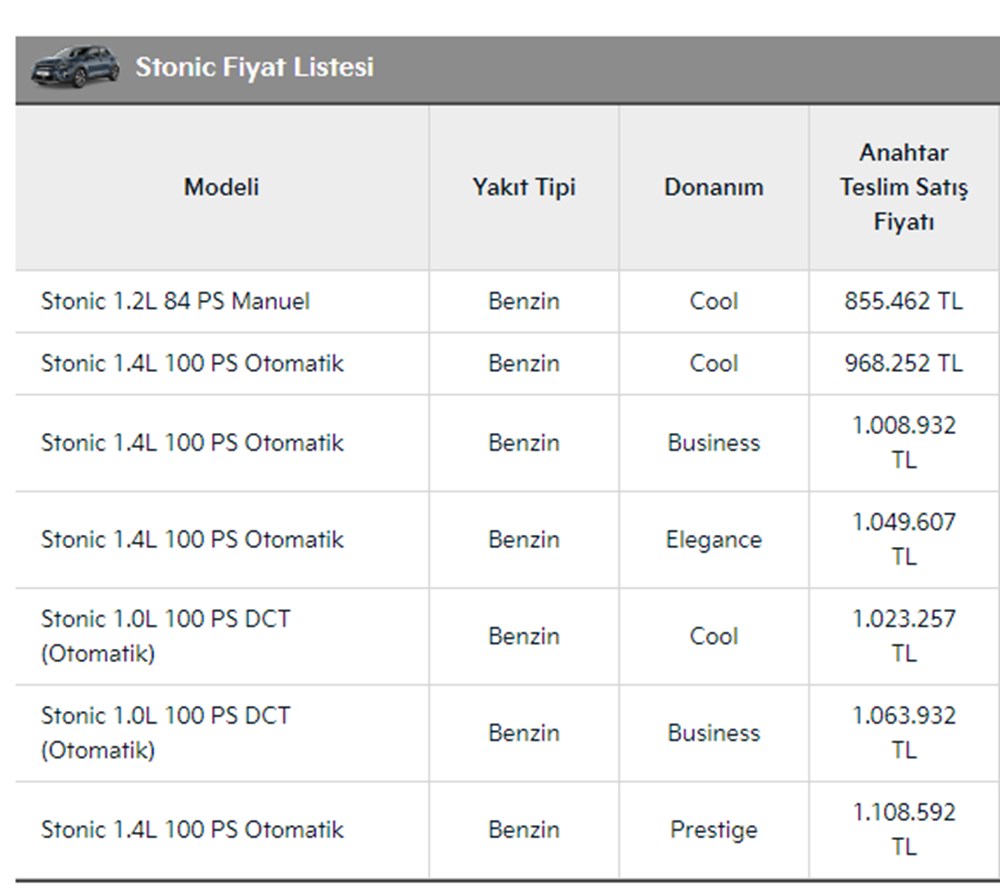Select the 1.023.257 TL price cell
Screen dimensions: 1000x893
904,636
